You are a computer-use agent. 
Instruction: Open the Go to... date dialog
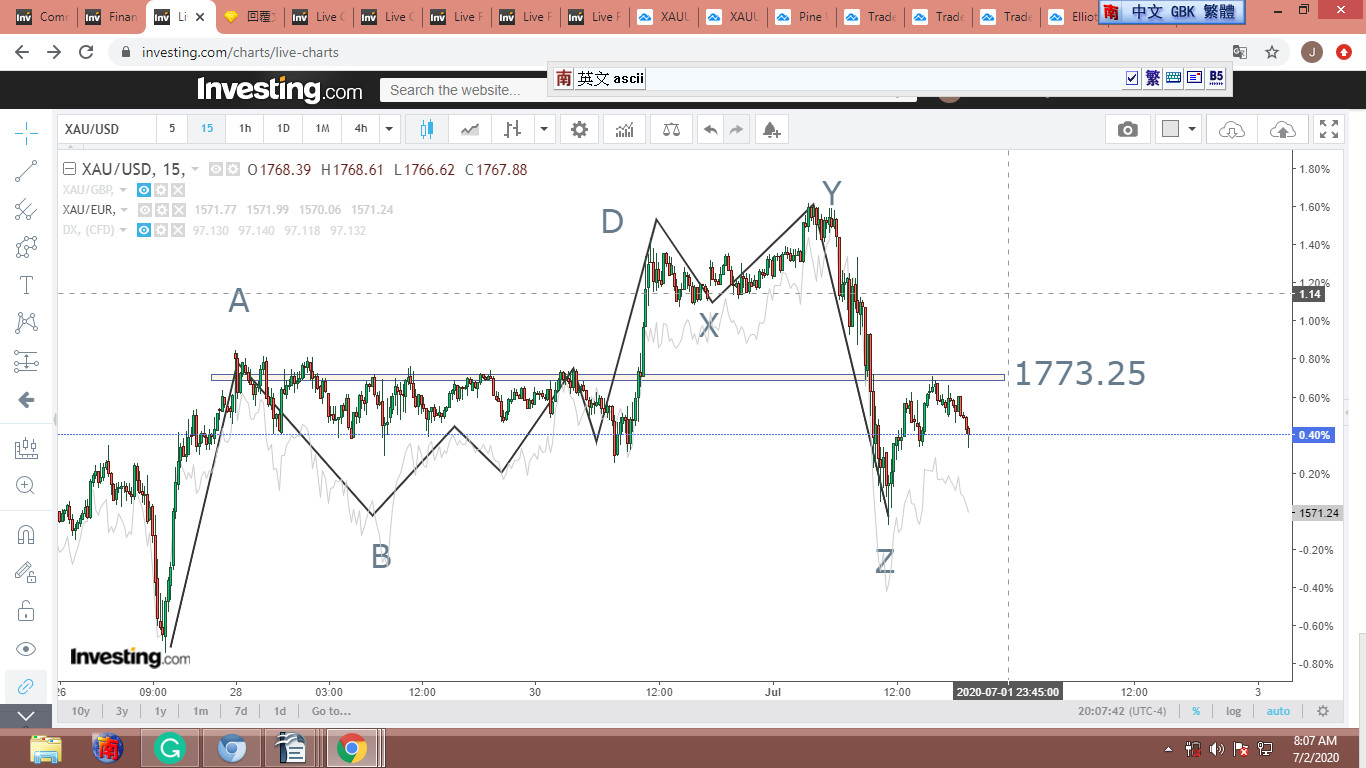tap(331, 711)
